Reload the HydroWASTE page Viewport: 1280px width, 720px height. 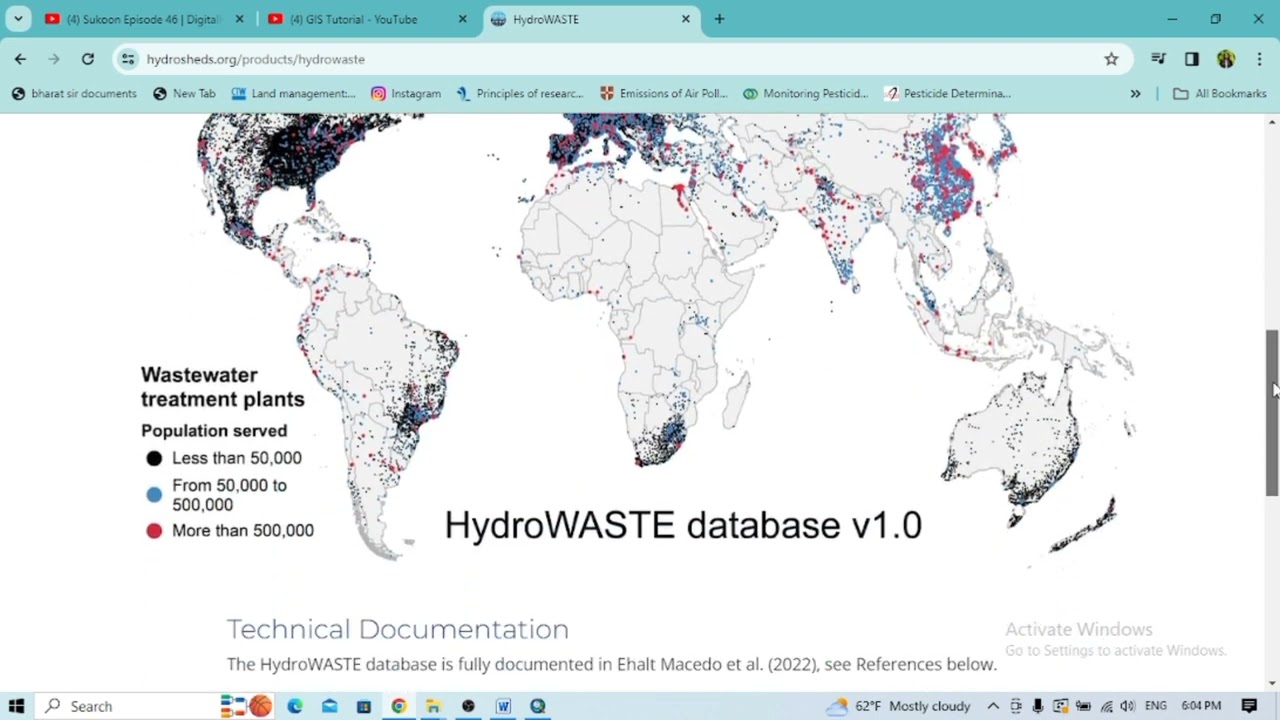pos(88,59)
